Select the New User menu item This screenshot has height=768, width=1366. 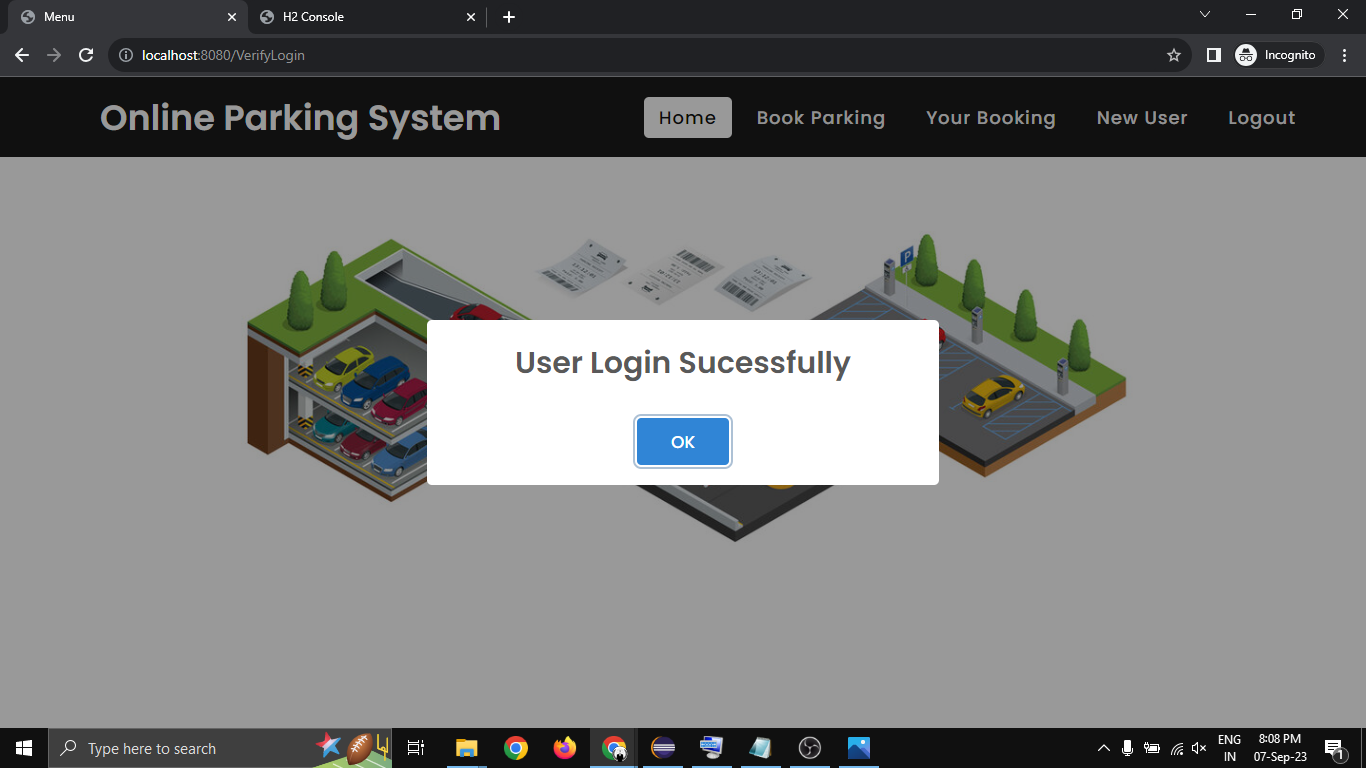click(1142, 118)
